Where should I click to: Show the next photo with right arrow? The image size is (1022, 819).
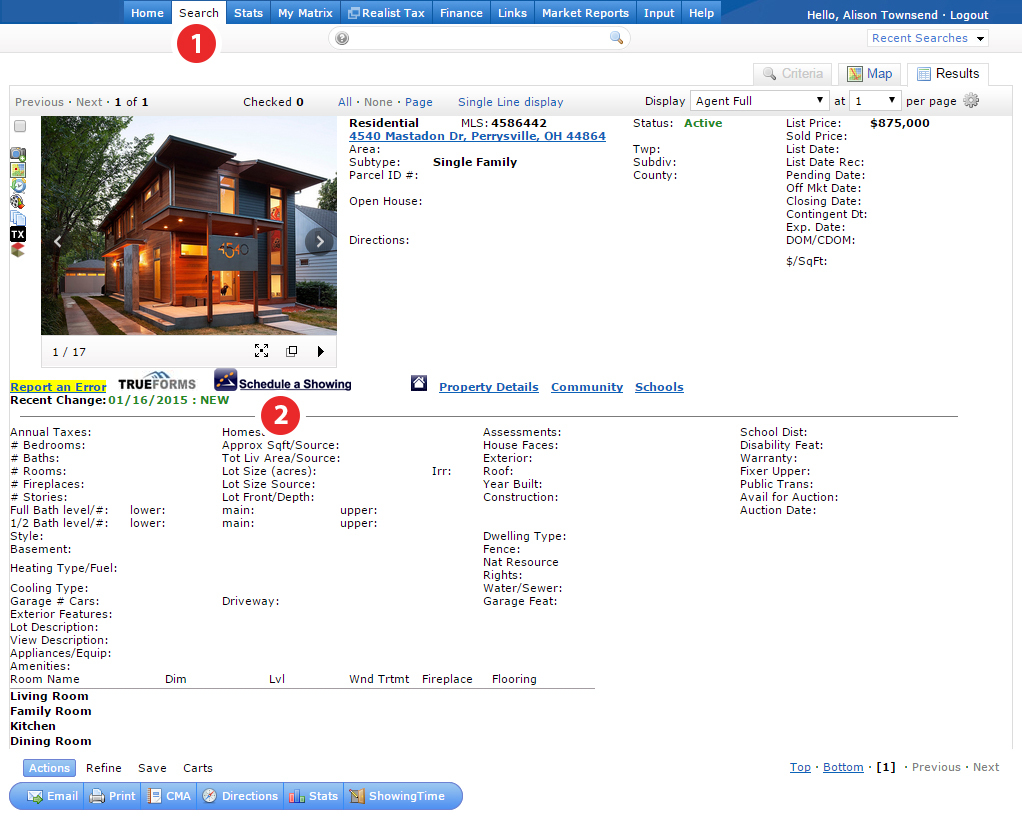click(x=319, y=242)
